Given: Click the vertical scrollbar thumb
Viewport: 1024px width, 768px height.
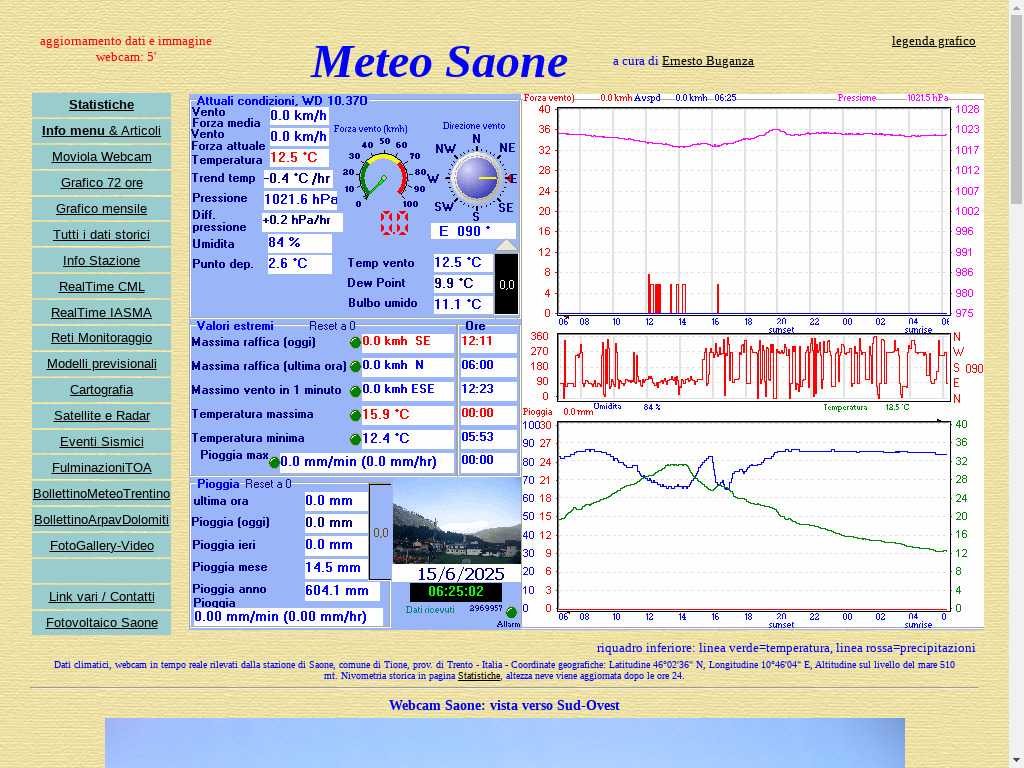Looking at the screenshot, I should pos(1016,108).
